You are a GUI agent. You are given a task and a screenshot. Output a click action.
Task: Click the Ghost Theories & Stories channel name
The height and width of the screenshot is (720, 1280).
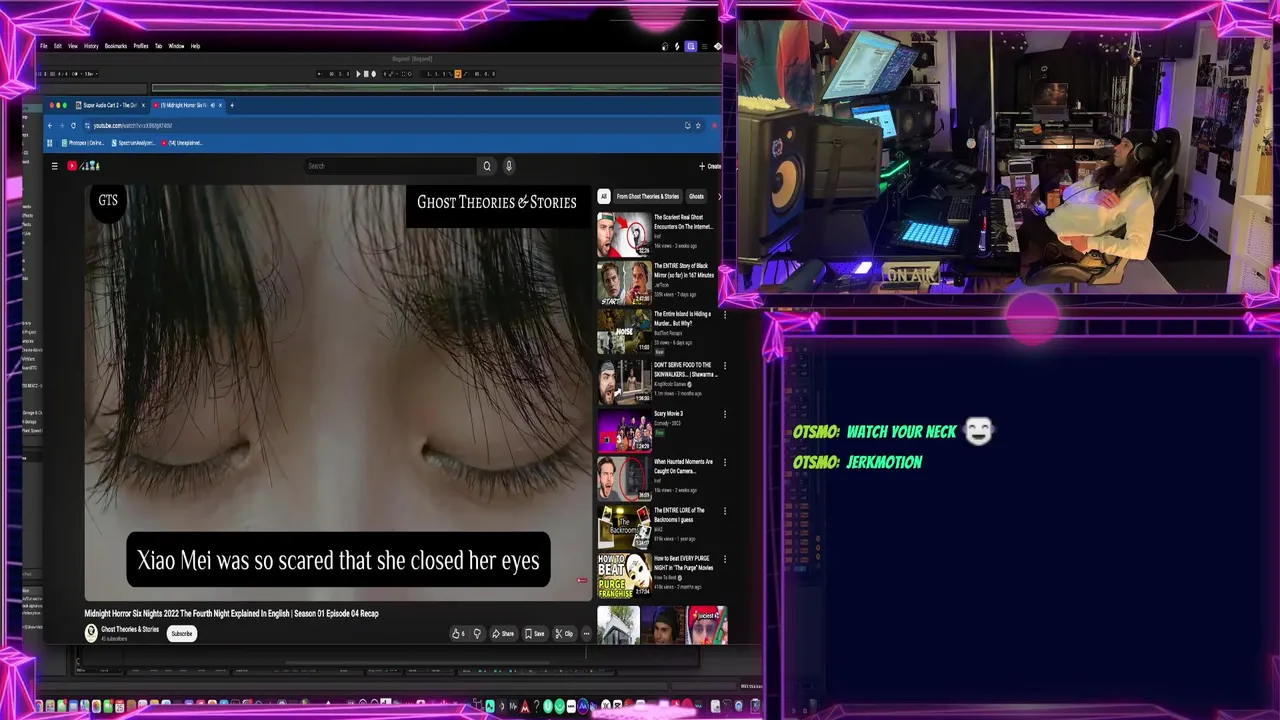pos(130,629)
